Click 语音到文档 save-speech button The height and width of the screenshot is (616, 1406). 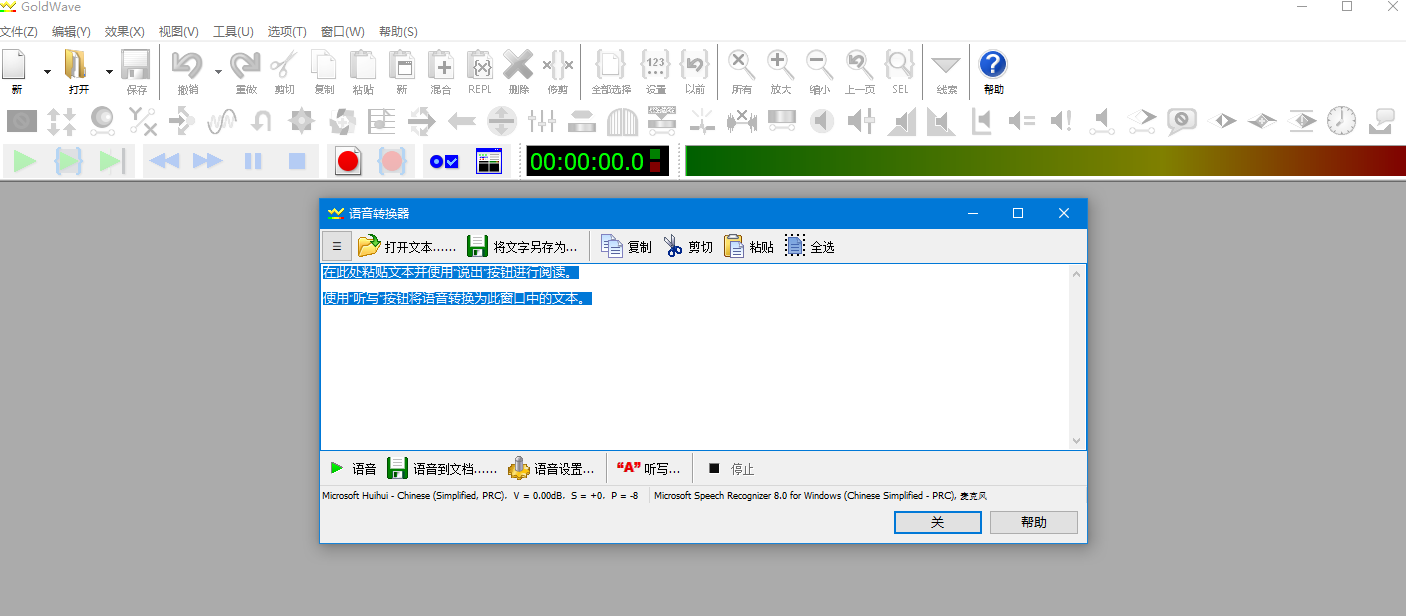[442, 468]
